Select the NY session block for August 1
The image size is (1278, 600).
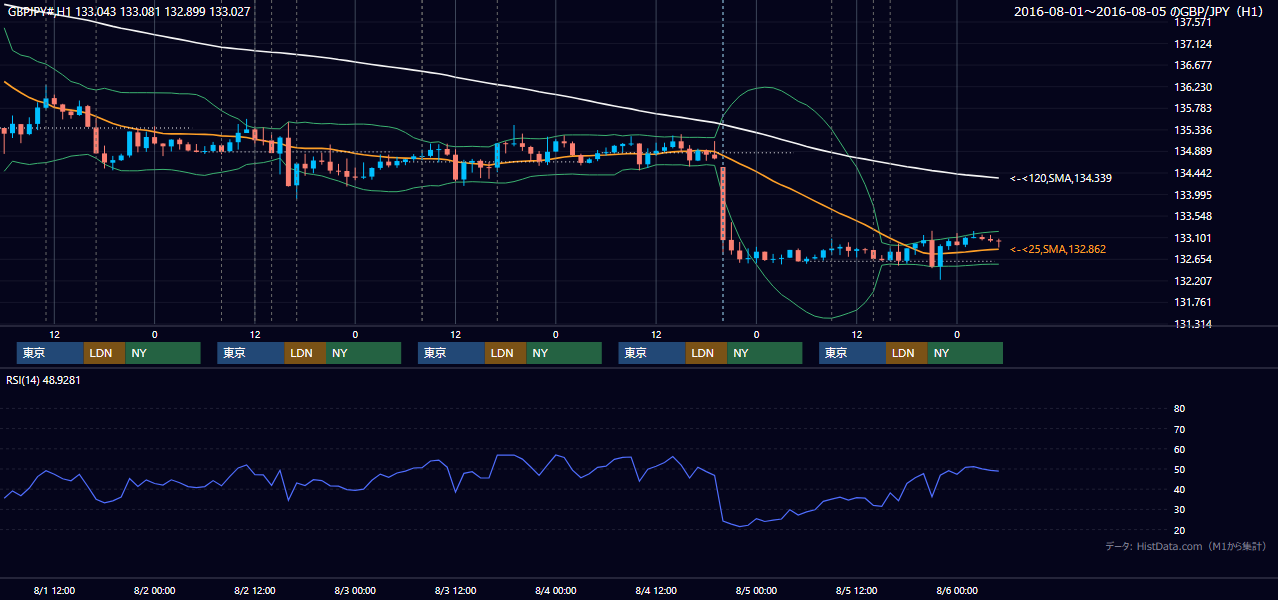click(163, 353)
